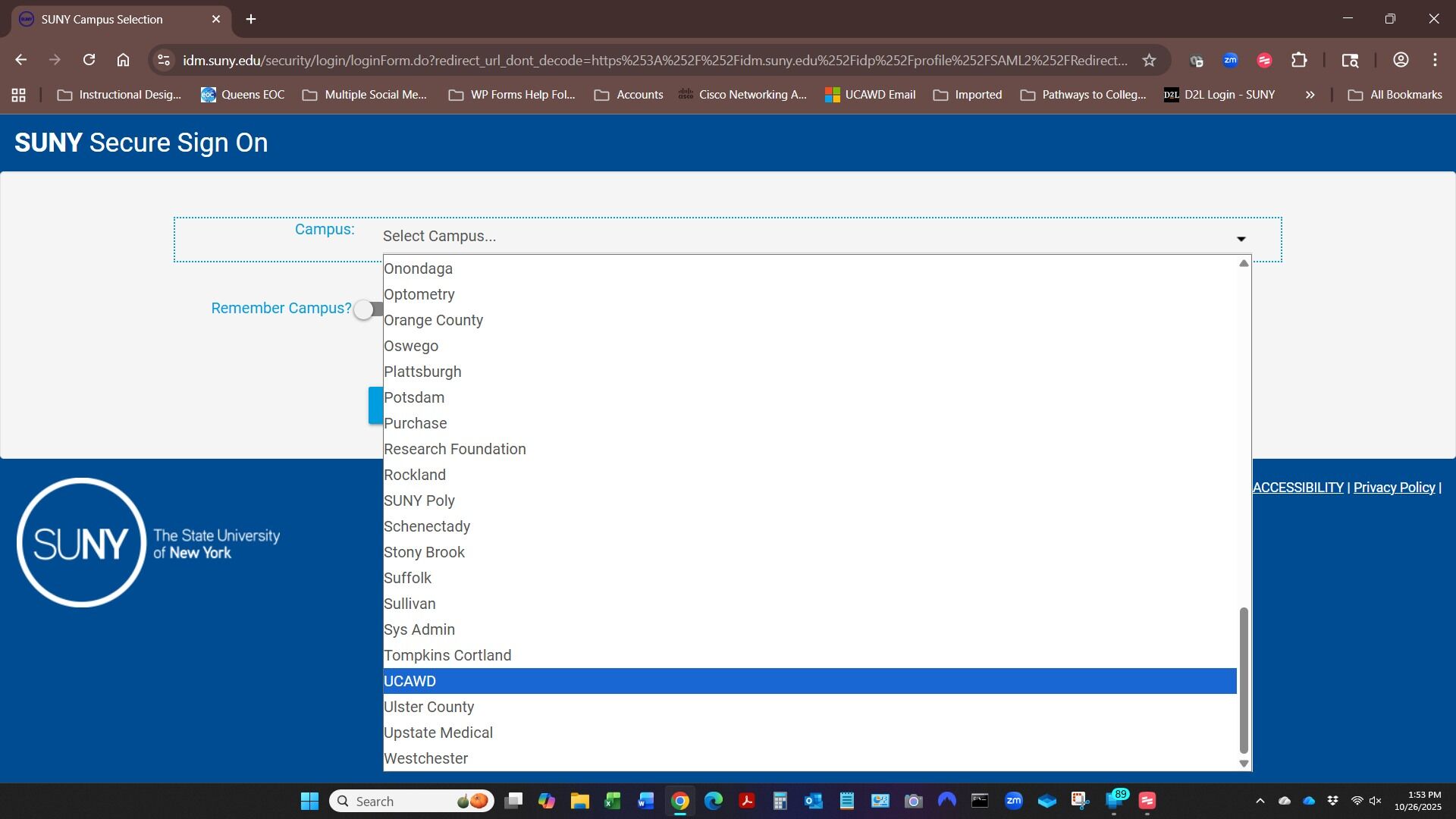Launch Word from the taskbar
The image size is (1456, 819).
645,801
